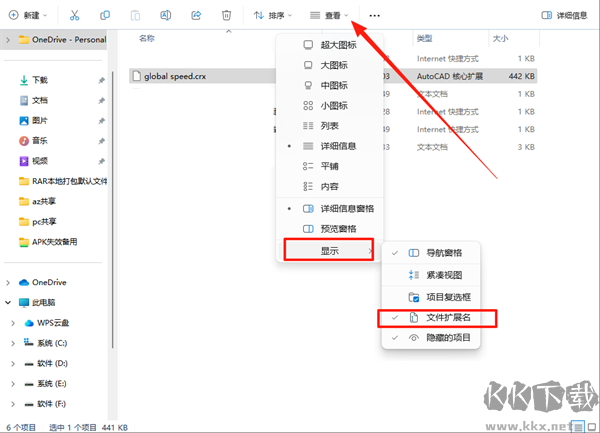Open the 新建 (New) dropdown button
Viewport: 600px width, 433px height.
point(28,15)
